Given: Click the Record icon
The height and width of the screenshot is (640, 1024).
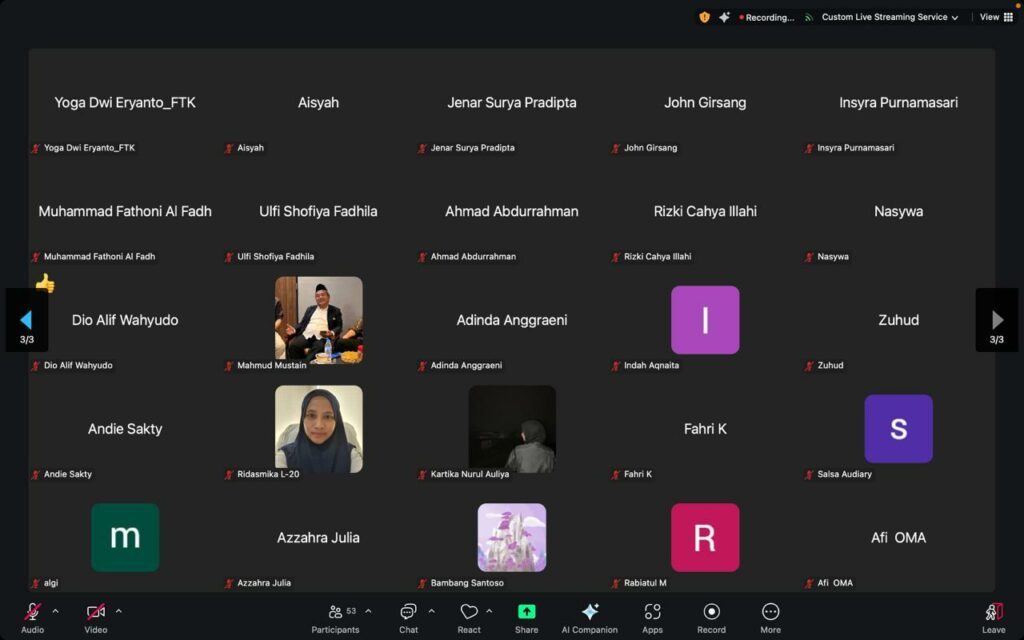Looking at the screenshot, I should click(x=711, y=612).
